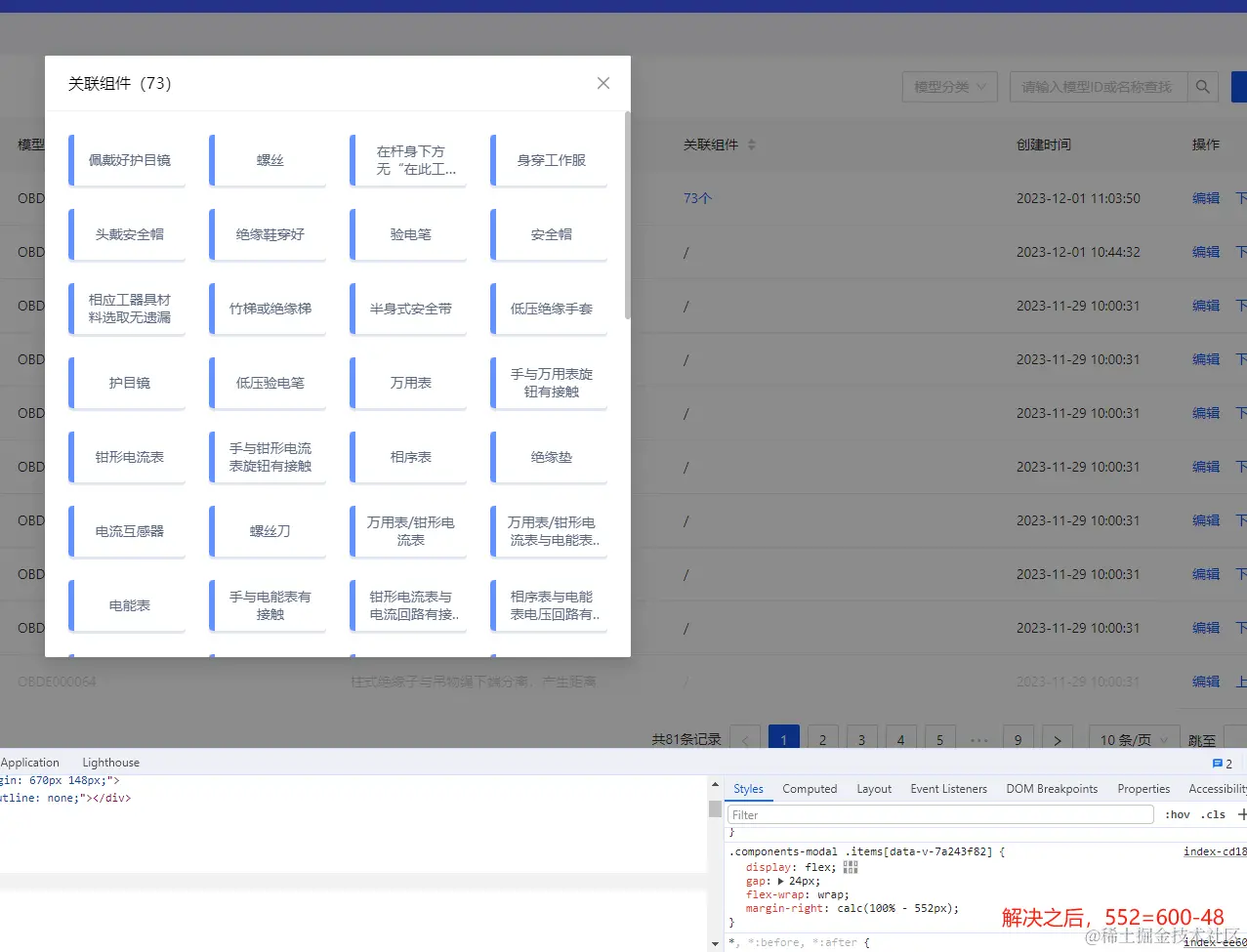Screen dimensions: 1247x952
Task: Go to page 4
Action: (901, 739)
